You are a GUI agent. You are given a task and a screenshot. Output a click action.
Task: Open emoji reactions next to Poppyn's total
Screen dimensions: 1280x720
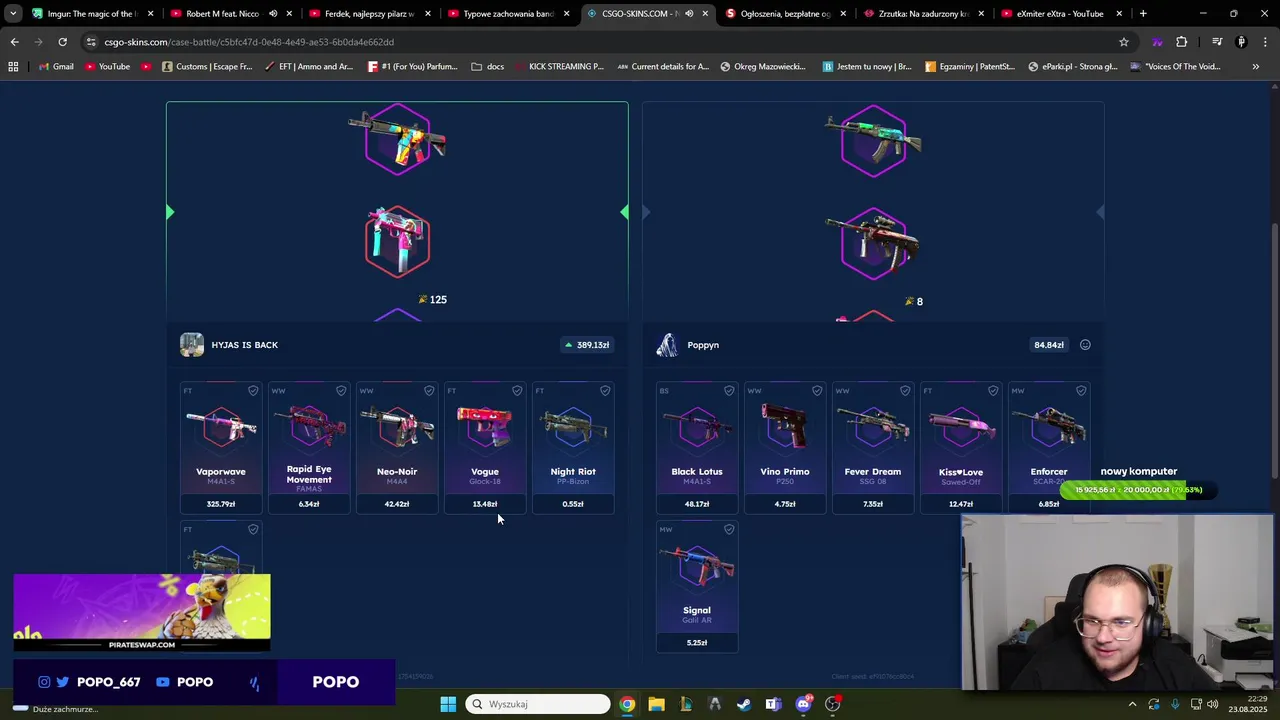click(1085, 345)
